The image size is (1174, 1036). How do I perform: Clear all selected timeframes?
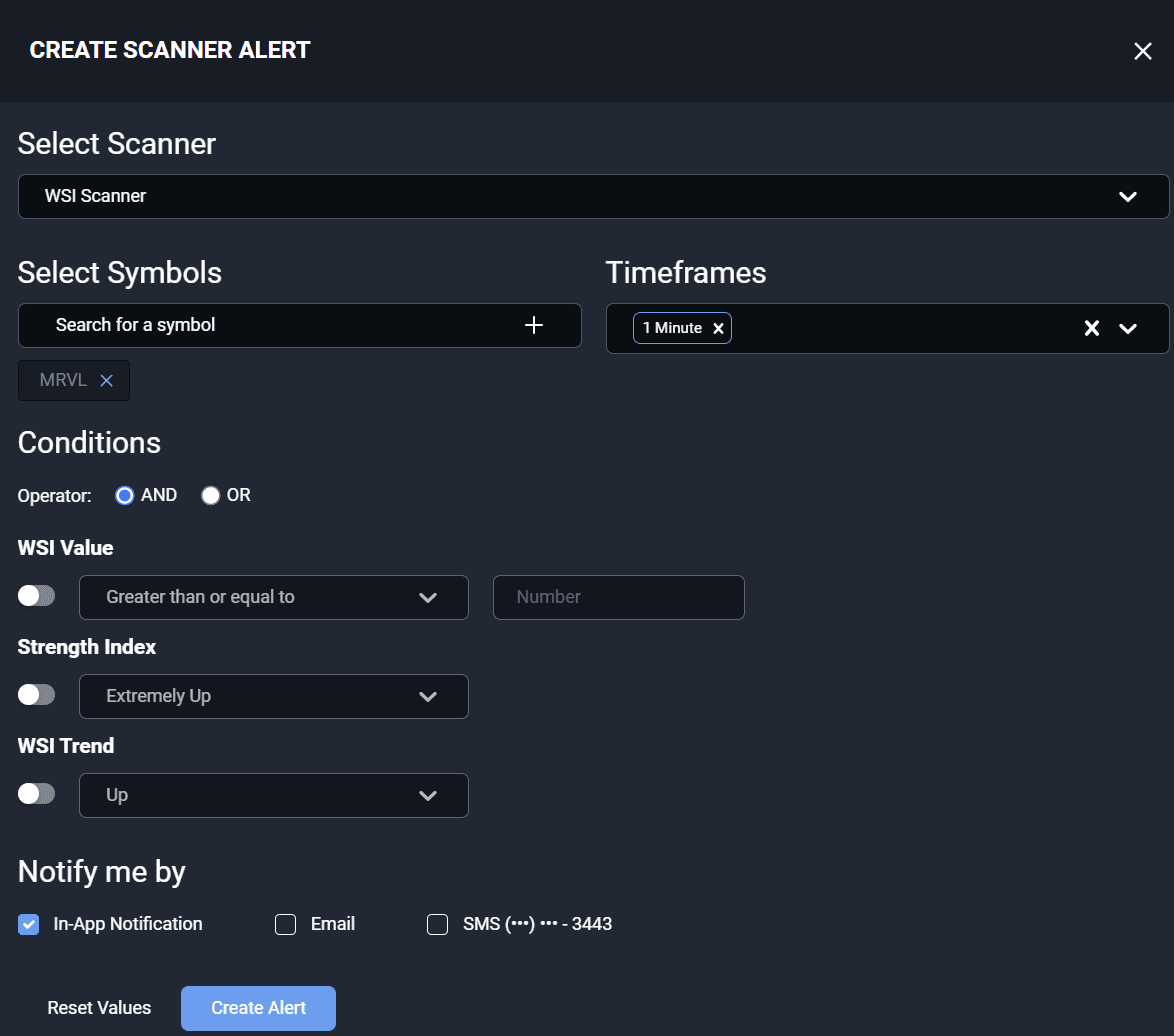1092,328
